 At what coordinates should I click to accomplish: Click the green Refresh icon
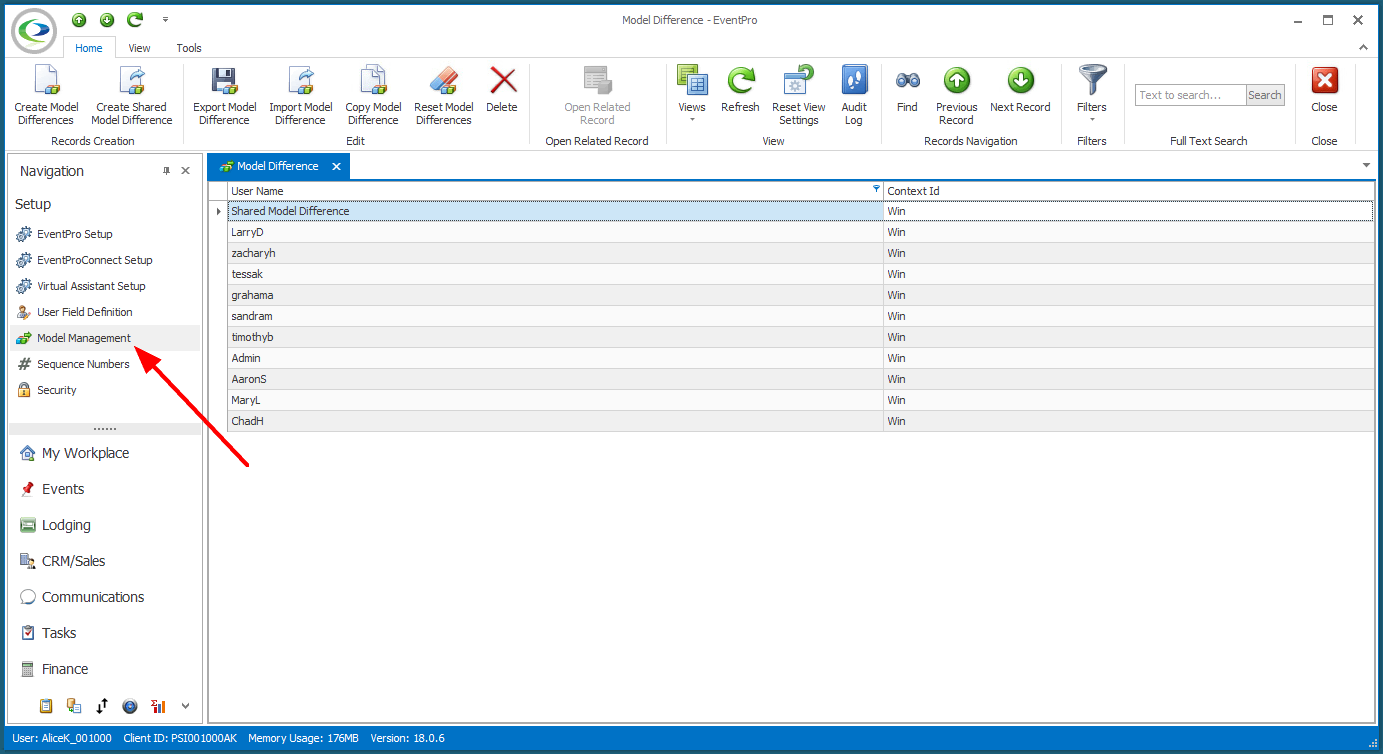740,81
